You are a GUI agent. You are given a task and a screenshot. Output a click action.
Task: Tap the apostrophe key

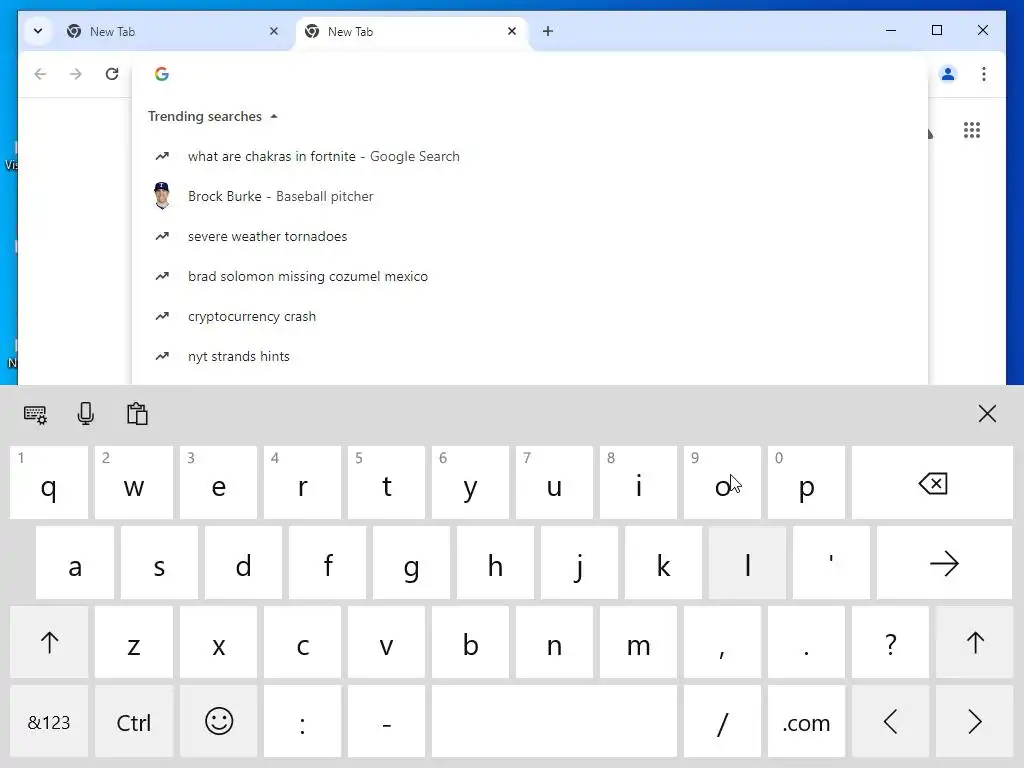831,563
